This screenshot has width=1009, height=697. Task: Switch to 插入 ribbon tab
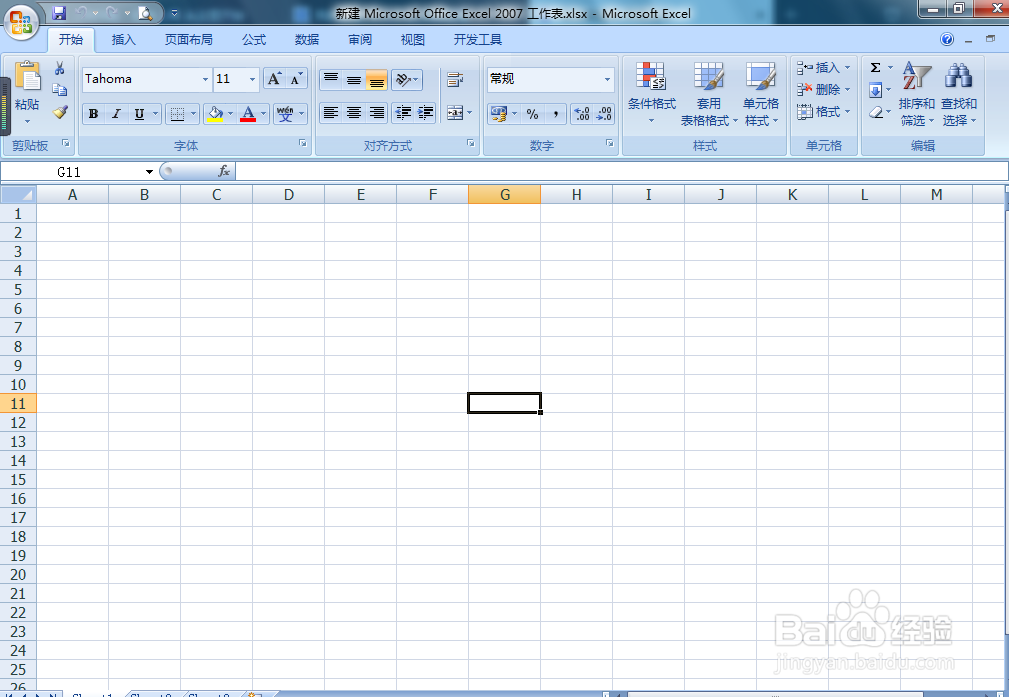tap(124, 40)
